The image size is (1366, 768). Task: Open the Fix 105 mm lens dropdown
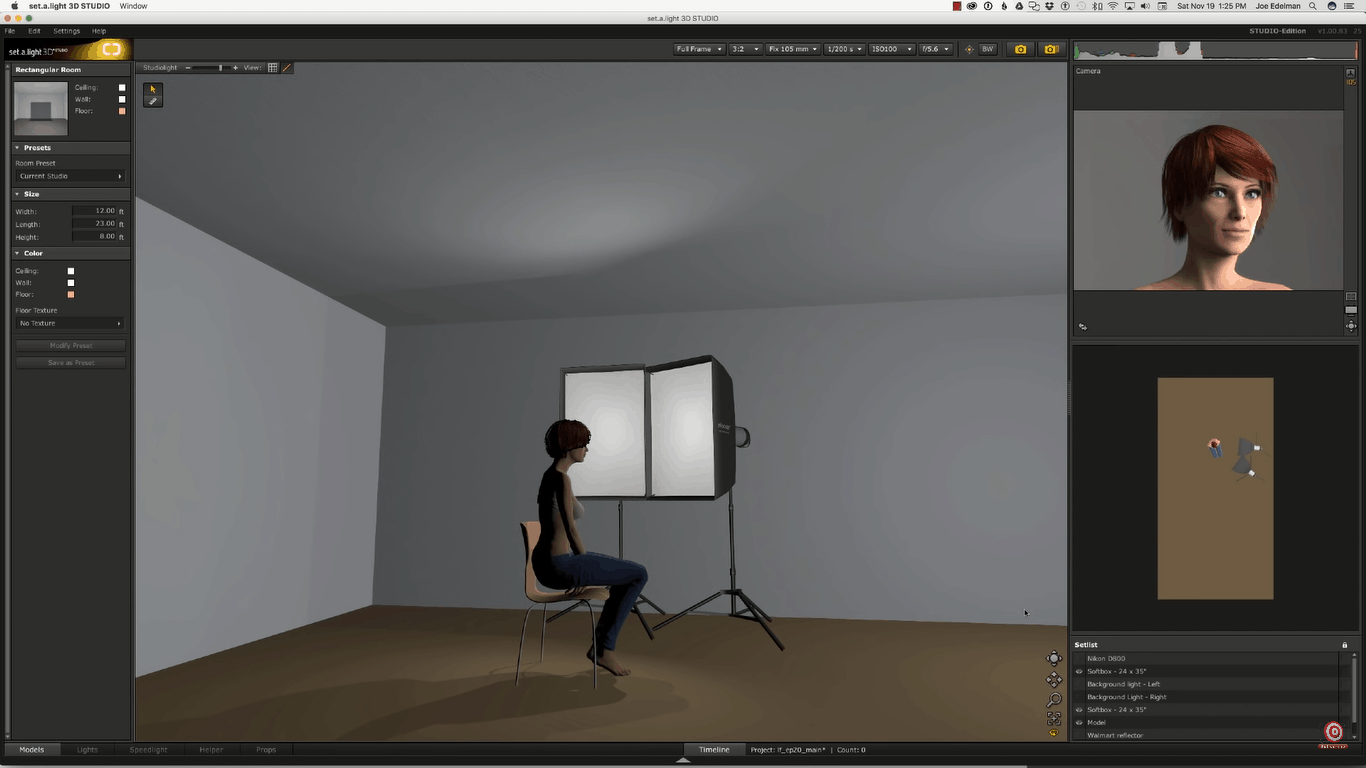793,49
